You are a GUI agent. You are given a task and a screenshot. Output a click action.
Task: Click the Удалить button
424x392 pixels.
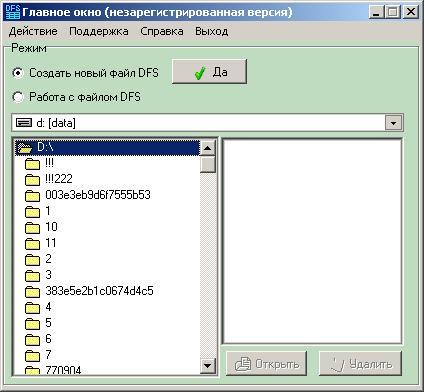tap(360, 364)
